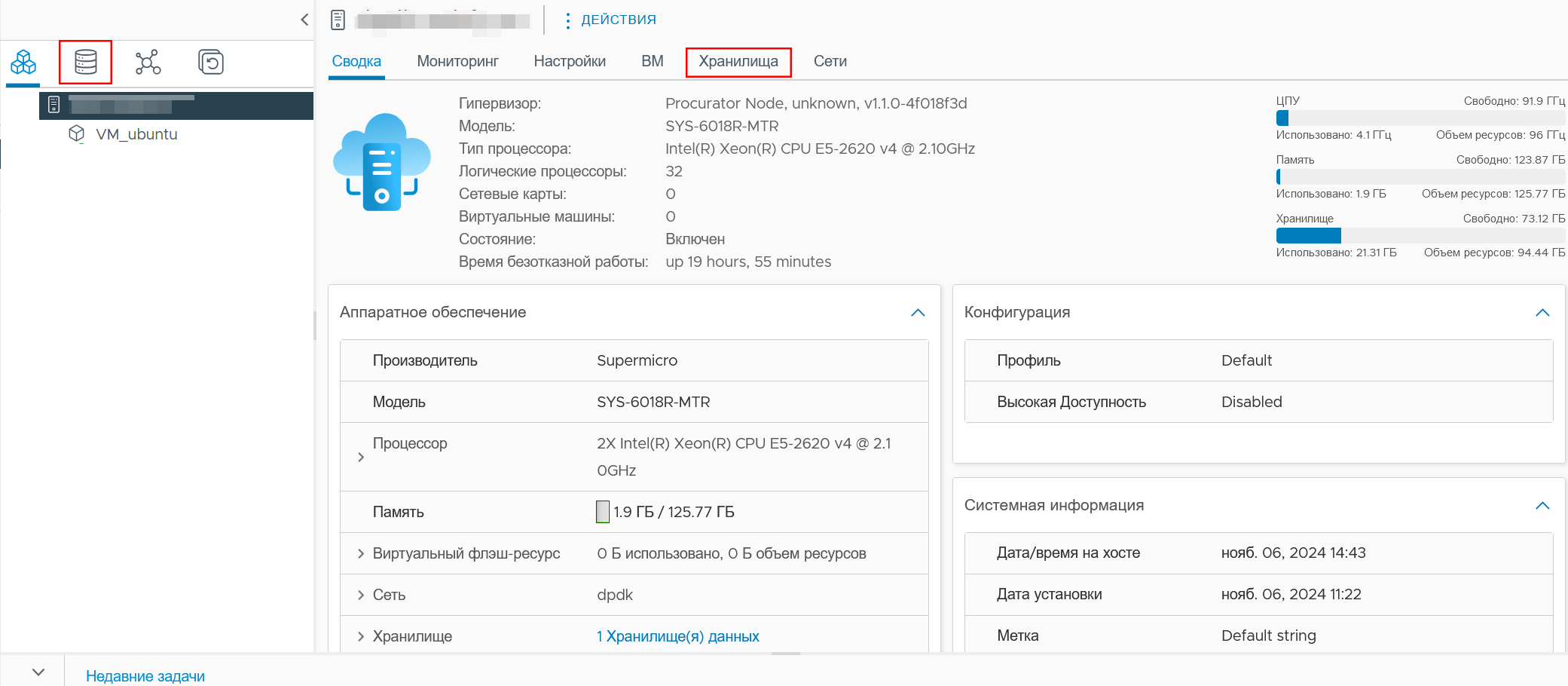Select VM_ubuntu in the inventory tree
Screen dimensions: 1568x686
pyautogui.click(x=137, y=134)
